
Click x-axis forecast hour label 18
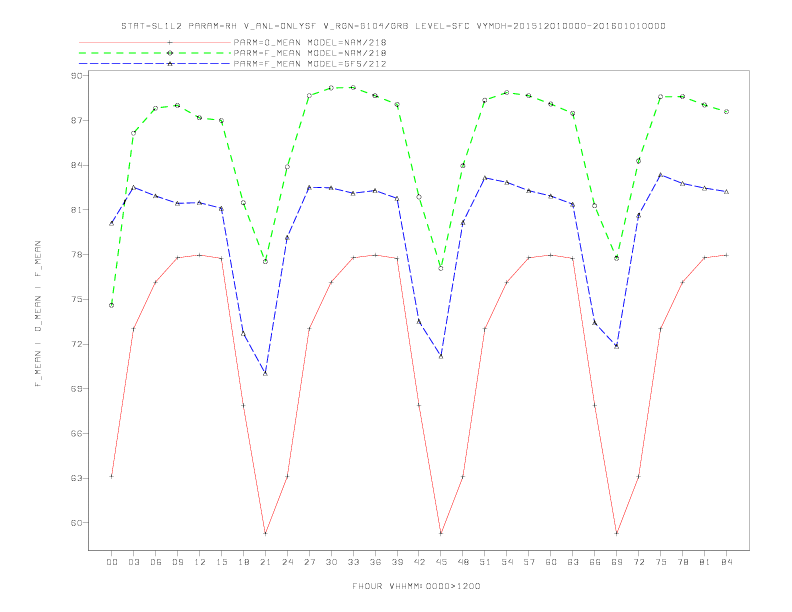tap(243, 562)
